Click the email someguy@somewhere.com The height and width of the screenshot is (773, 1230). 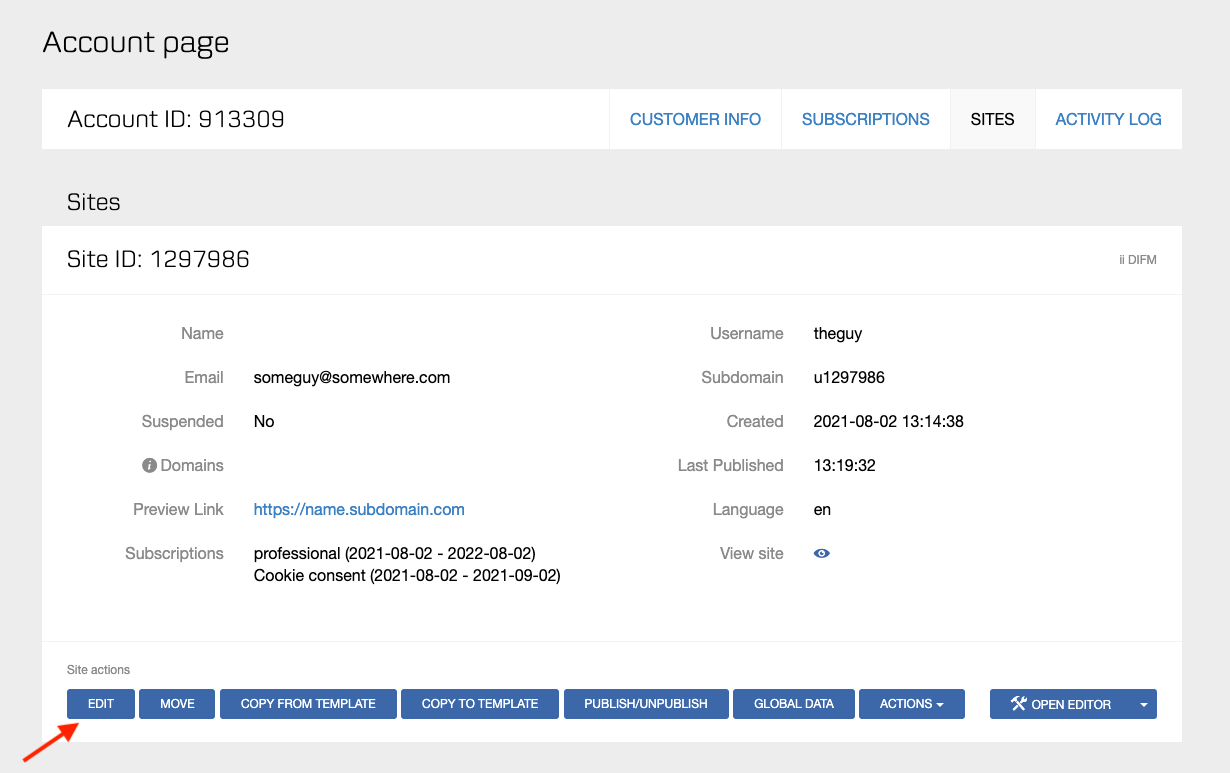352,378
